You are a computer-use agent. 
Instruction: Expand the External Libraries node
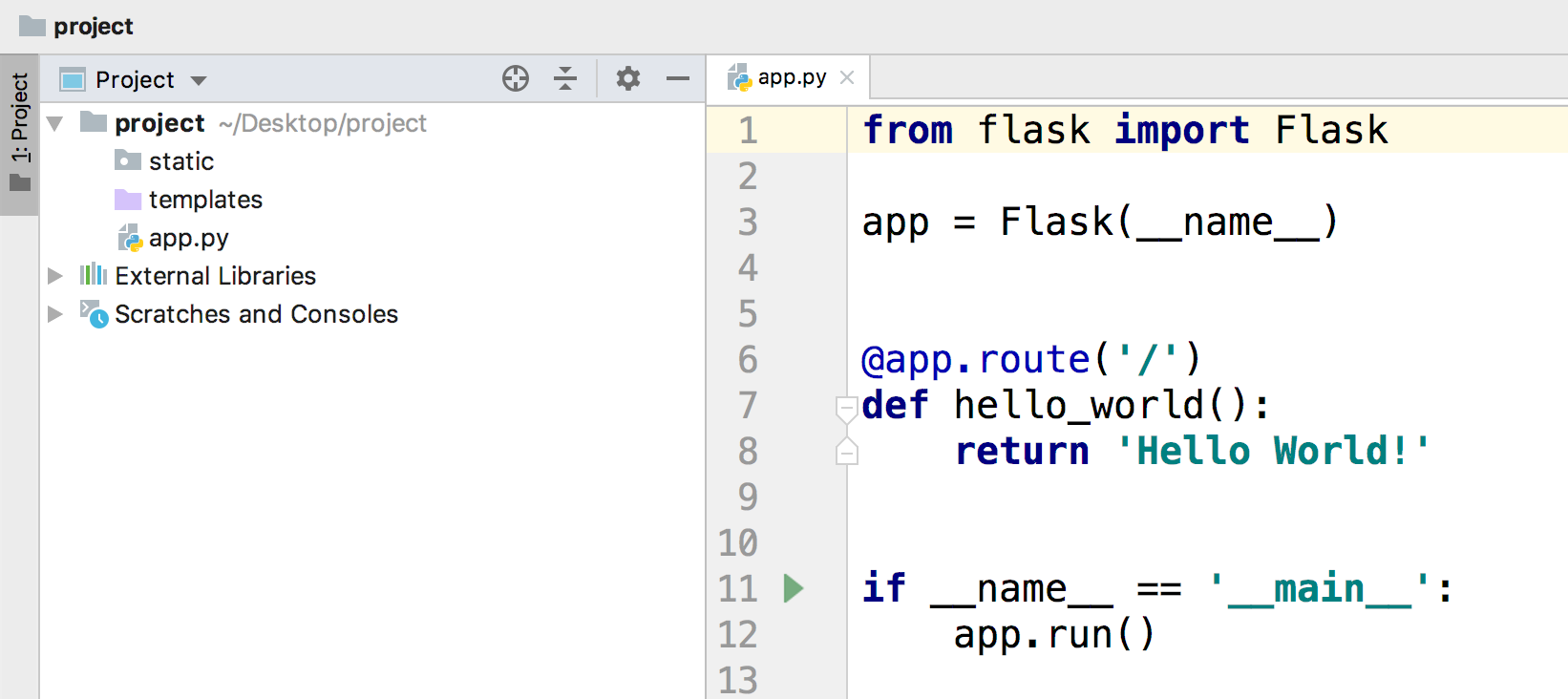pyautogui.click(x=55, y=276)
